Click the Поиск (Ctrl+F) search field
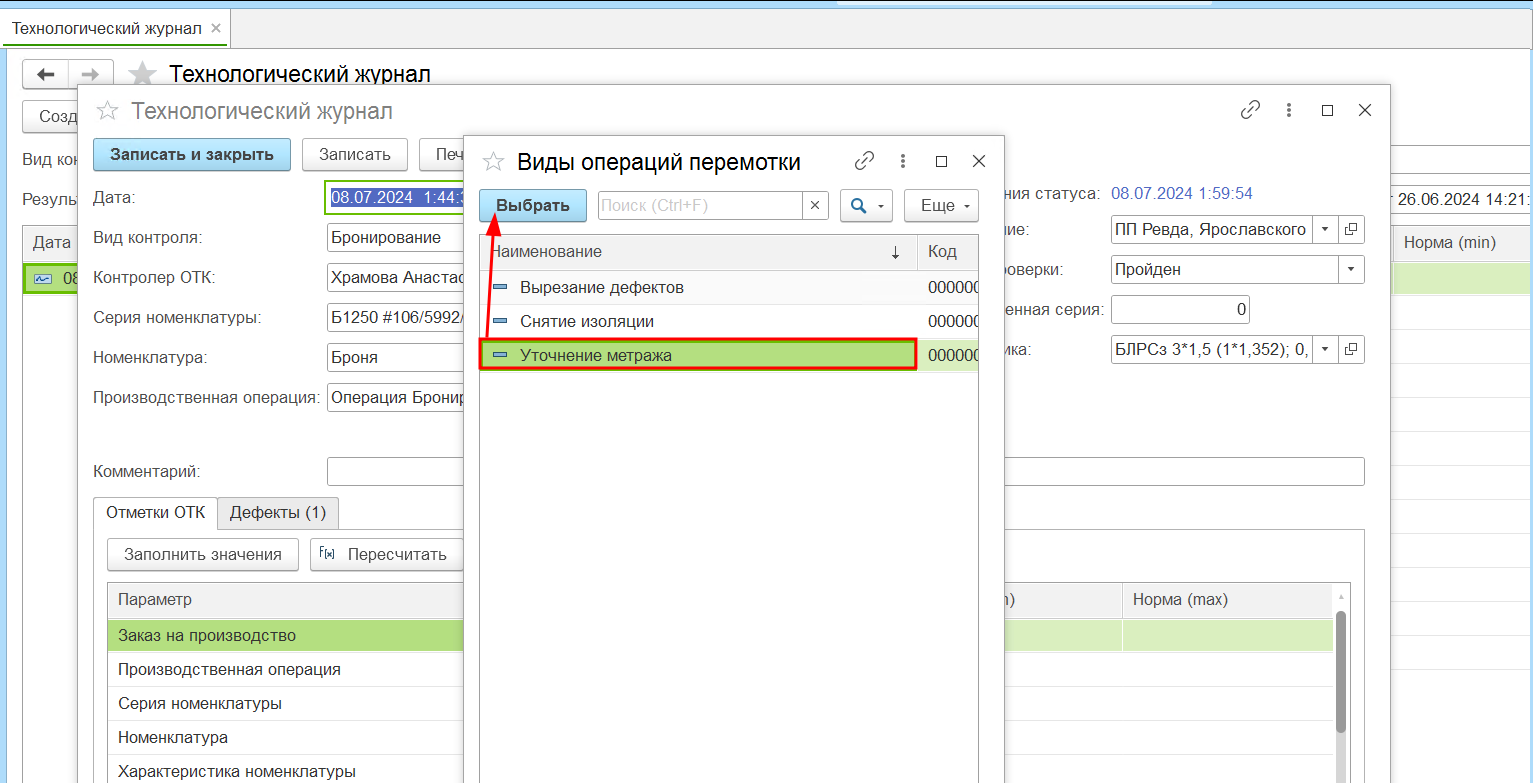 700,206
